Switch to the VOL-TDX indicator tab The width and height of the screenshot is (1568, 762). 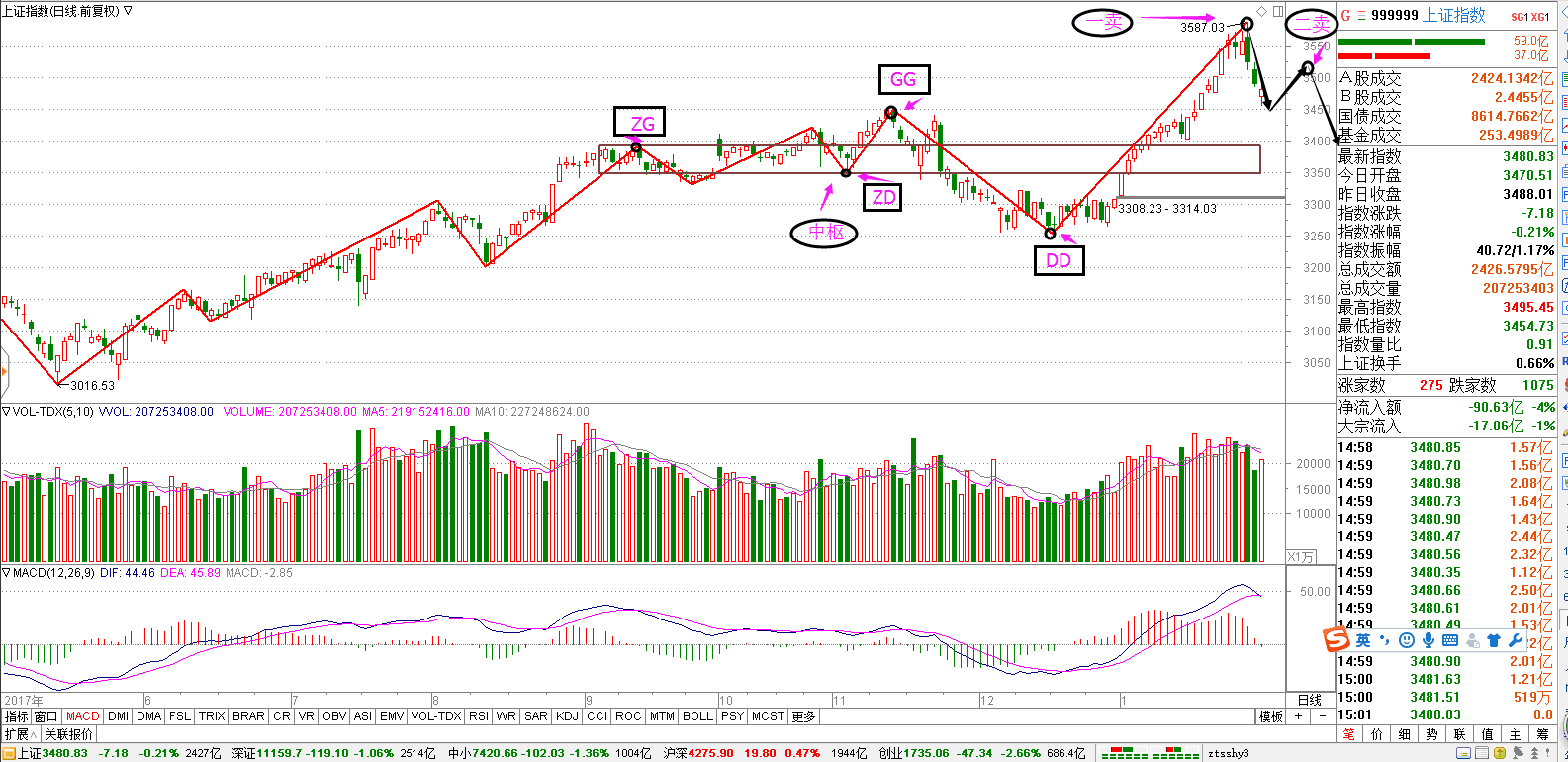(x=436, y=716)
